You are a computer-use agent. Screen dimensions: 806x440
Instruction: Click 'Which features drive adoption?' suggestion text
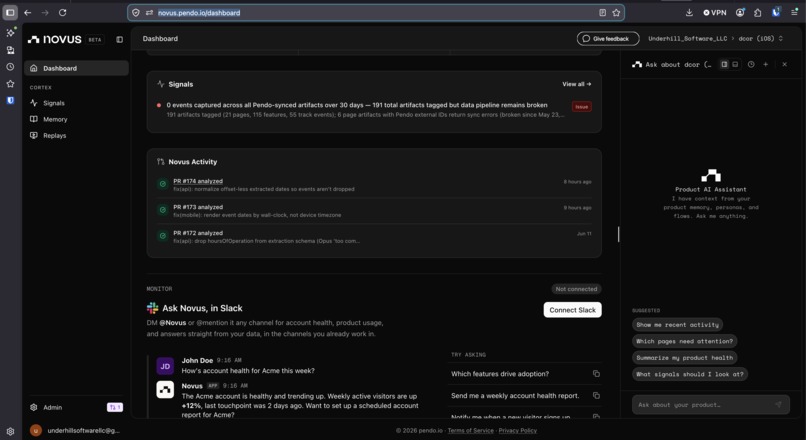coord(500,374)
